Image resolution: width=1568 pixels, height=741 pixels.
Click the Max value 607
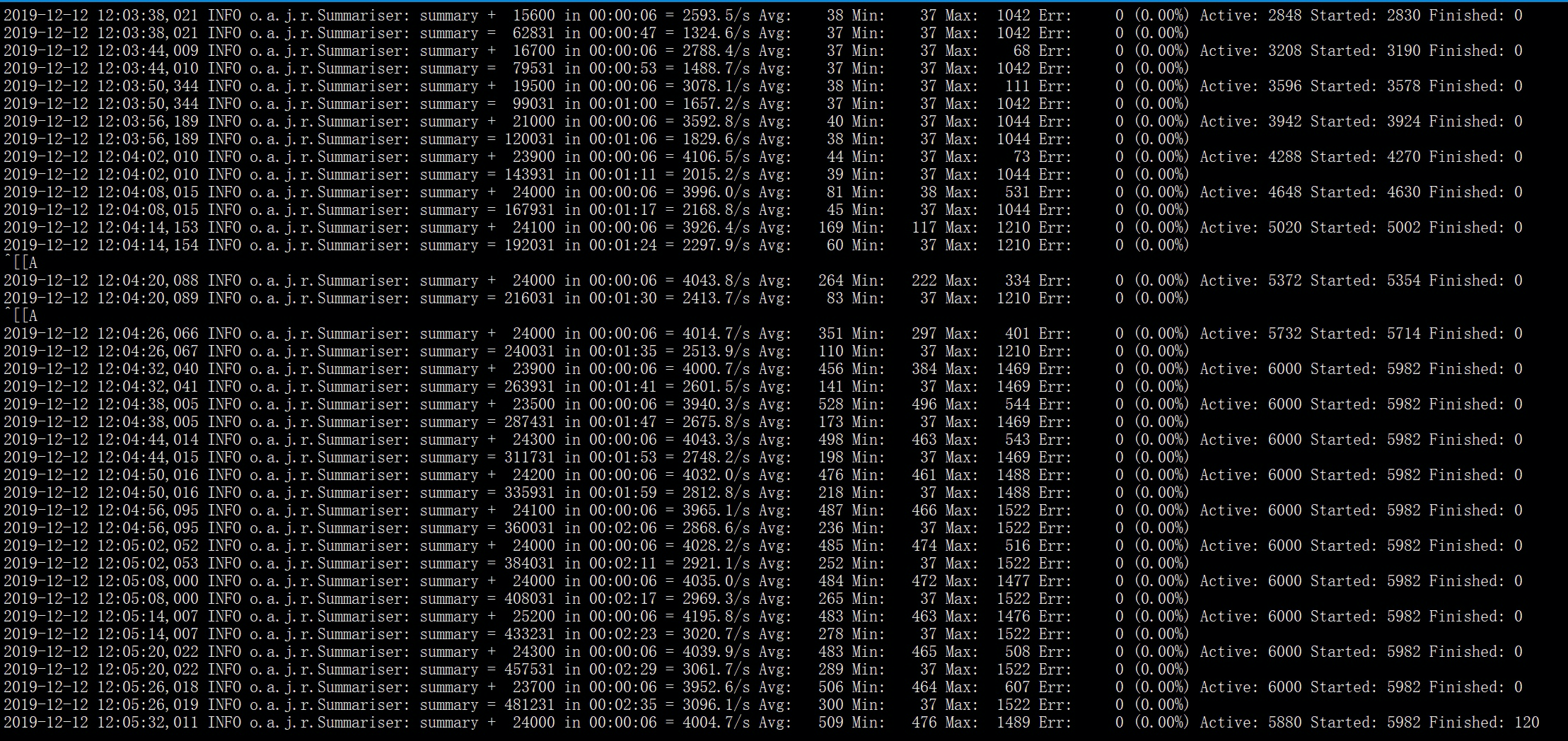coord(1018,687)
